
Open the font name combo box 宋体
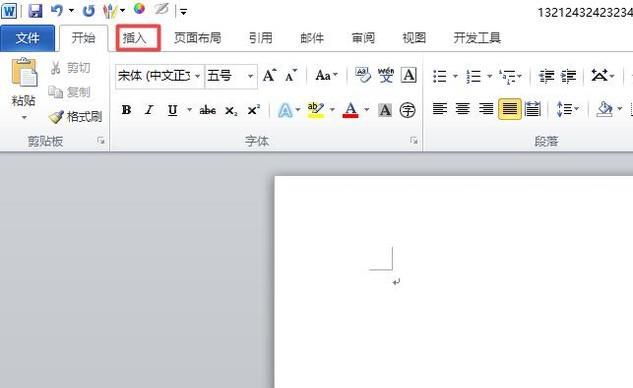[159, 76]
